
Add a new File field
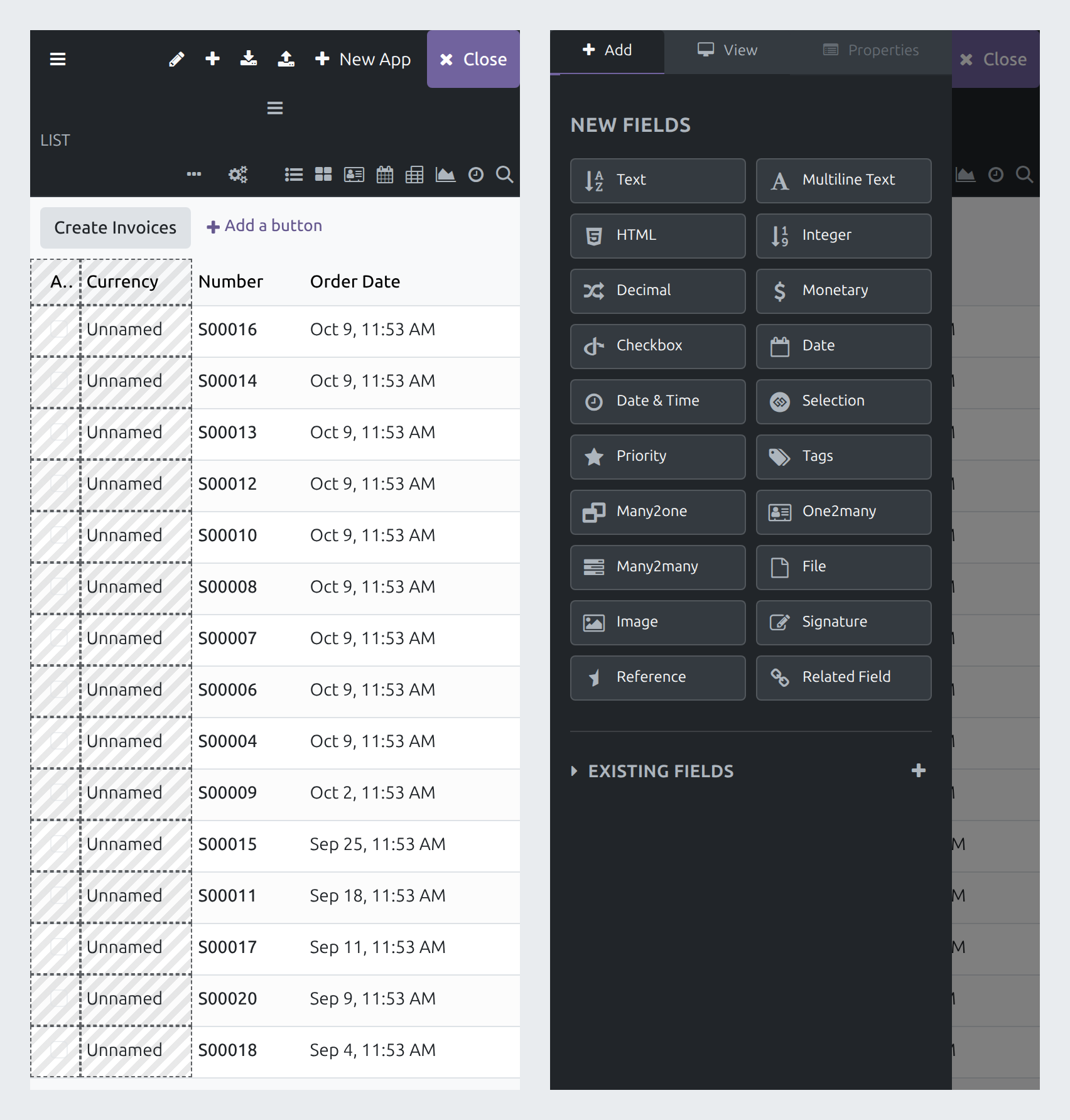[844, 568]
